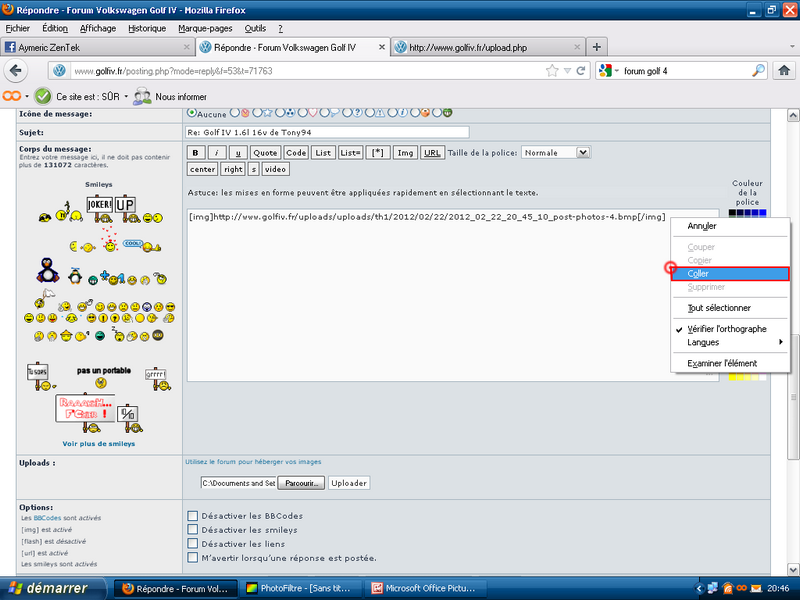800x600 pixels.
Task: Click the page scrollbar down arrow
Action: click(793, 568)
